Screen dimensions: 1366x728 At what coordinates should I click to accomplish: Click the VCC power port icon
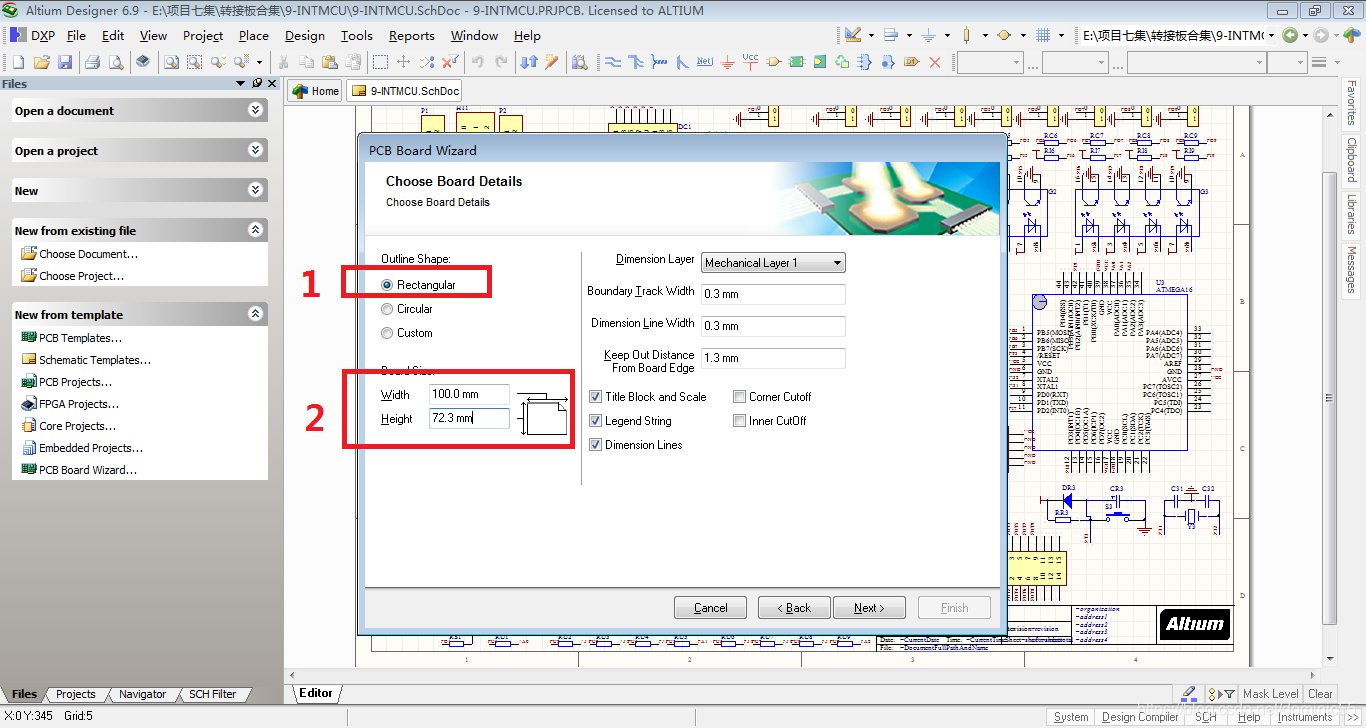point(750,62)
